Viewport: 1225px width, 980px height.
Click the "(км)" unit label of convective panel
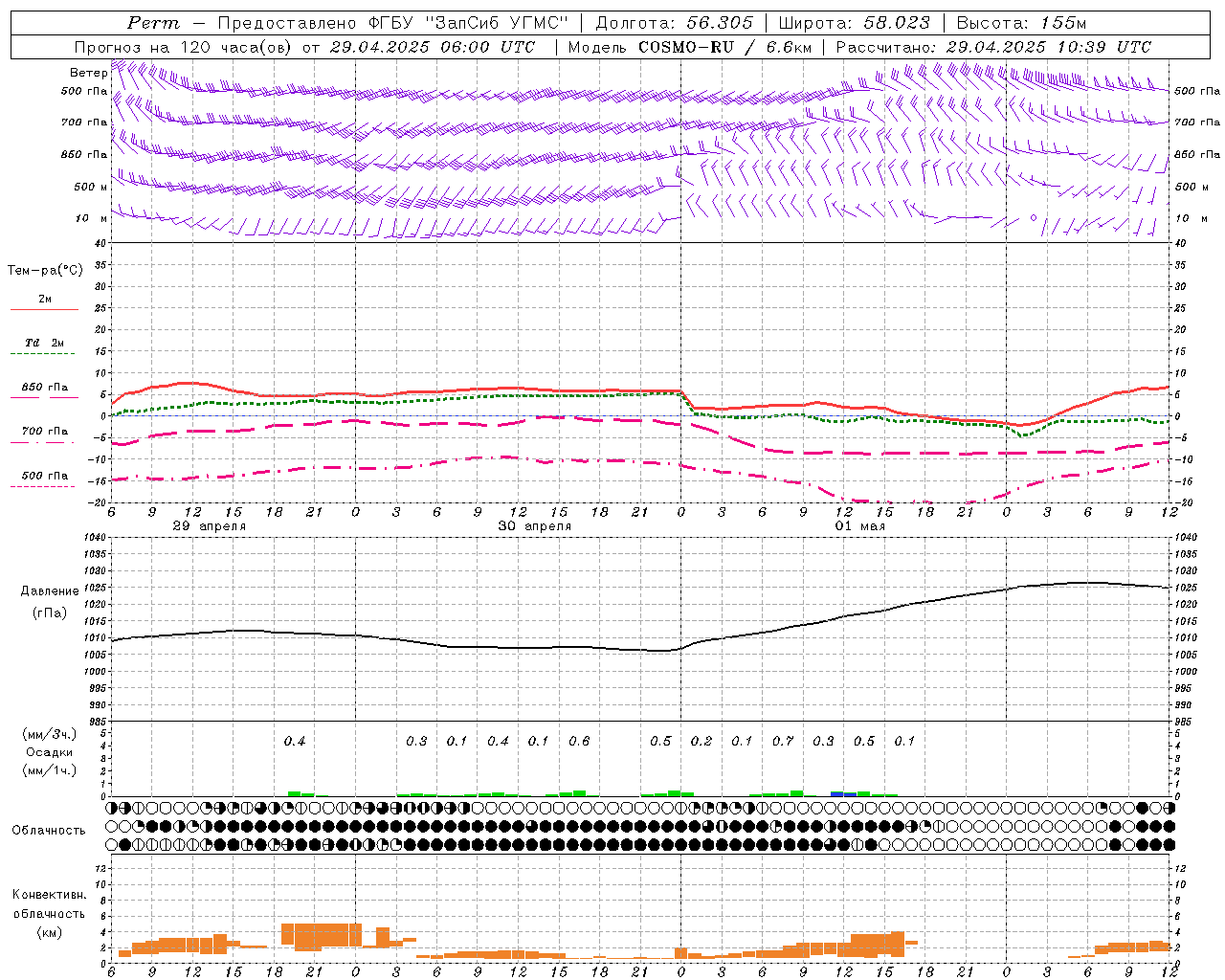point(49,932)
